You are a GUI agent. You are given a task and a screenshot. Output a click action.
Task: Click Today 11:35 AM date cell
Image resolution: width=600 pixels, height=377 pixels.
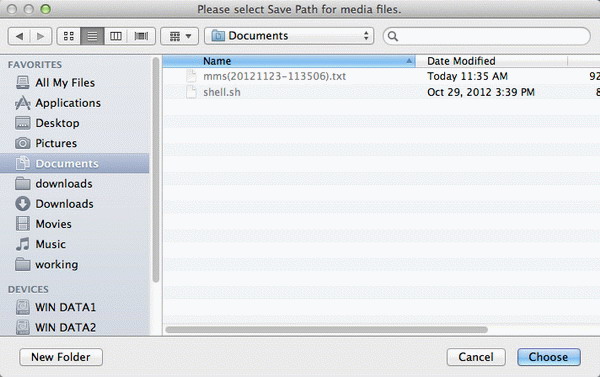click(x=467, y=76)
